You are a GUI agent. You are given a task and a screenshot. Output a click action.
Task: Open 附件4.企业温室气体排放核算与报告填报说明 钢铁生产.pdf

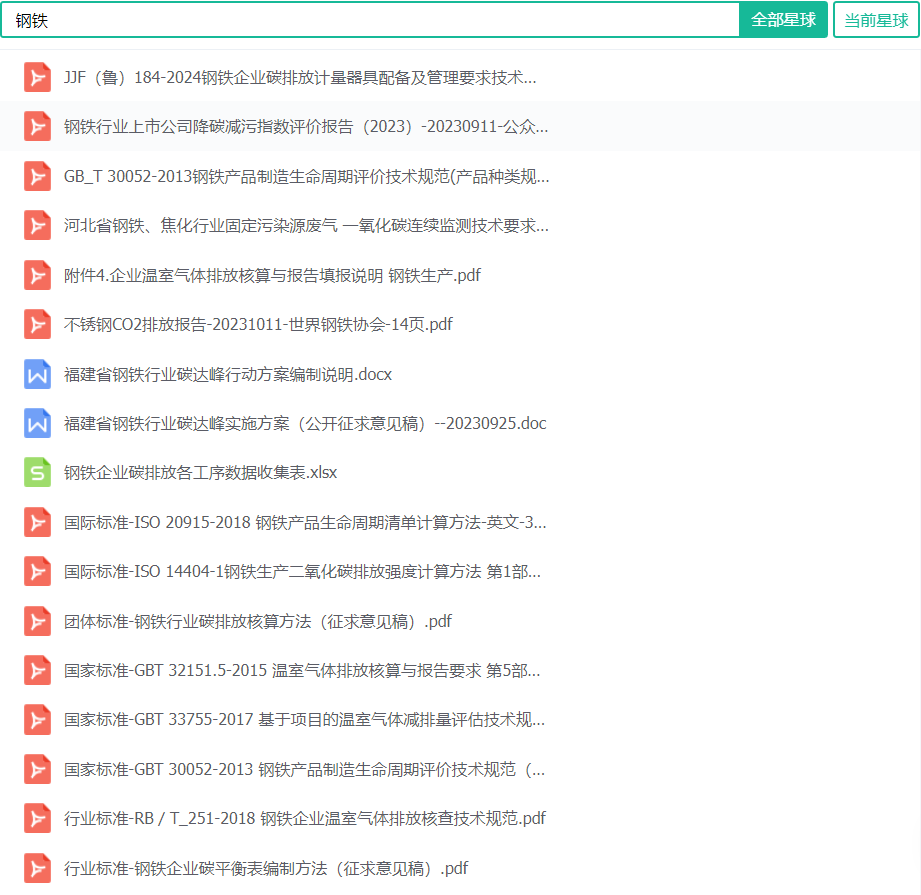[273, 275]
